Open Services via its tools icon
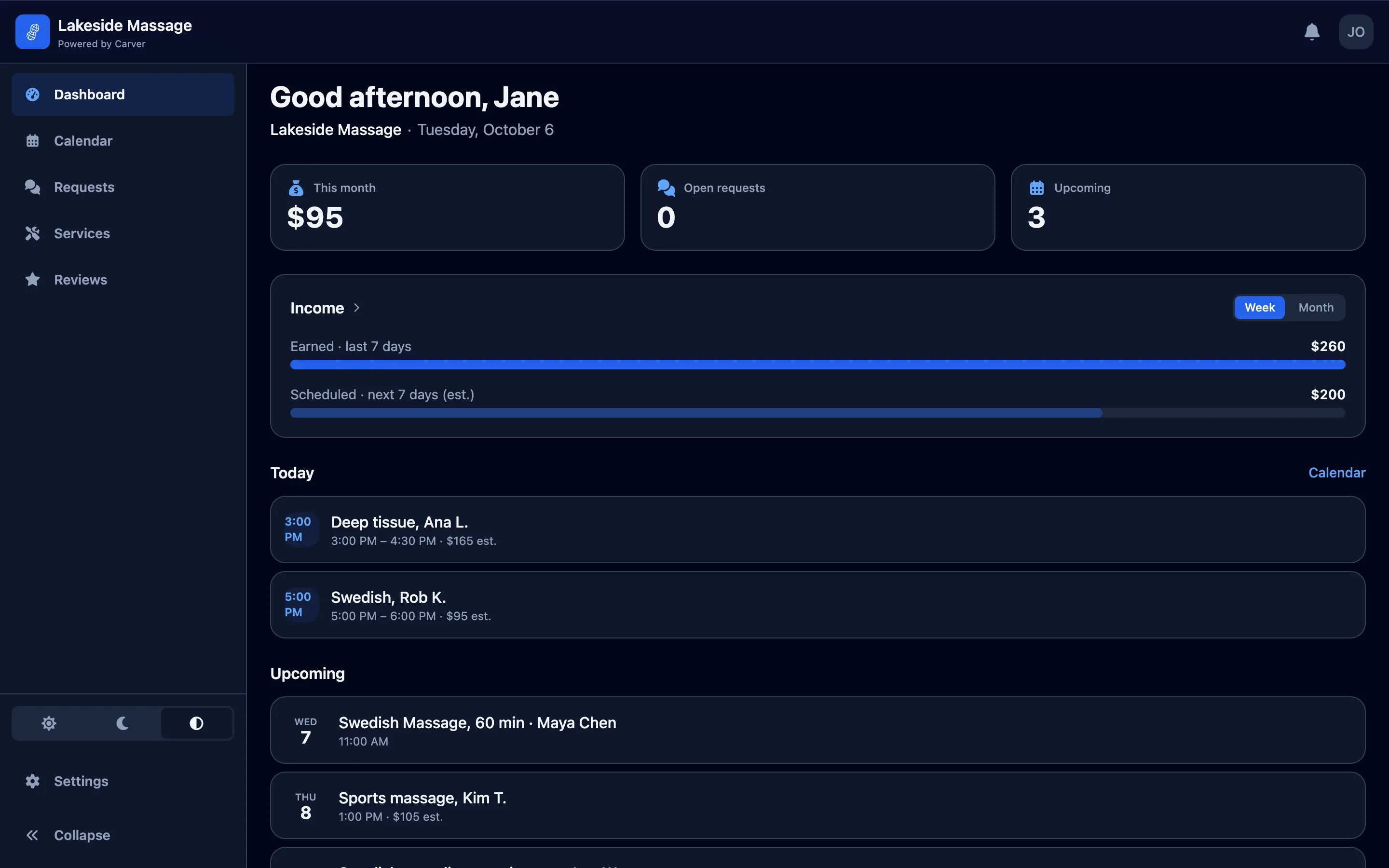This screenshot has height=868, width=1389. [33, 233]
